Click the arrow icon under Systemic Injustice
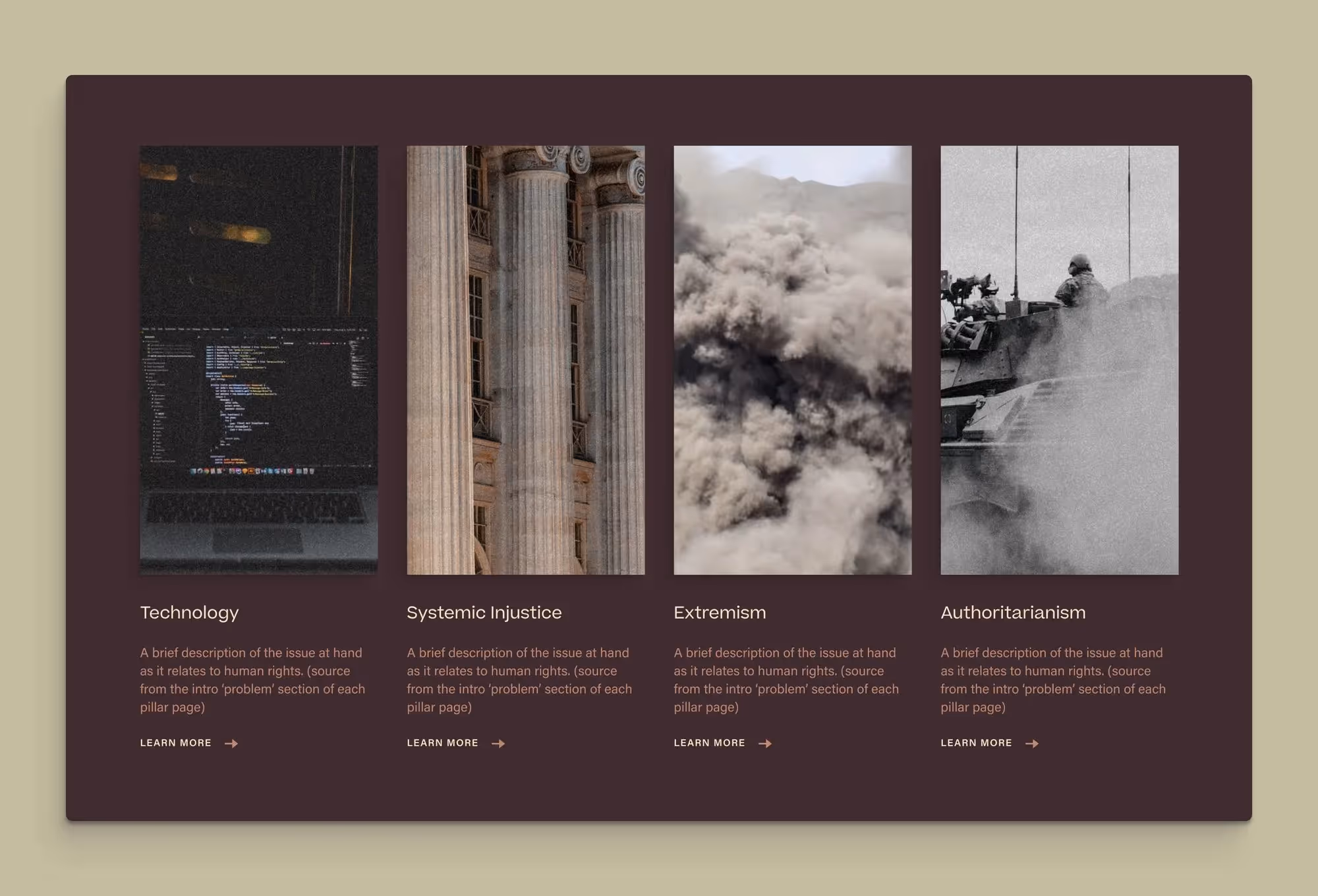The image size is (1318, 896). 498,743
